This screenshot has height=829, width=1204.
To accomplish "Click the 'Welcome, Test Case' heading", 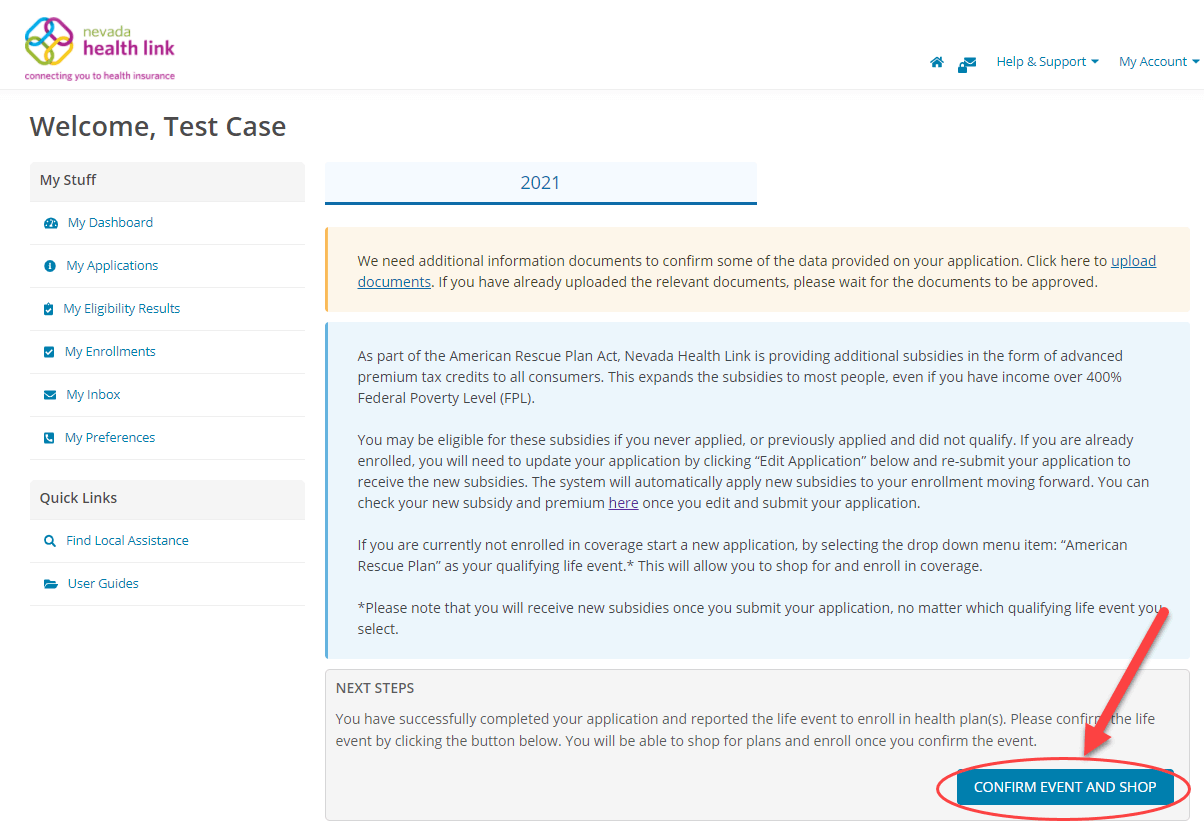I will [x=158, y=126].
